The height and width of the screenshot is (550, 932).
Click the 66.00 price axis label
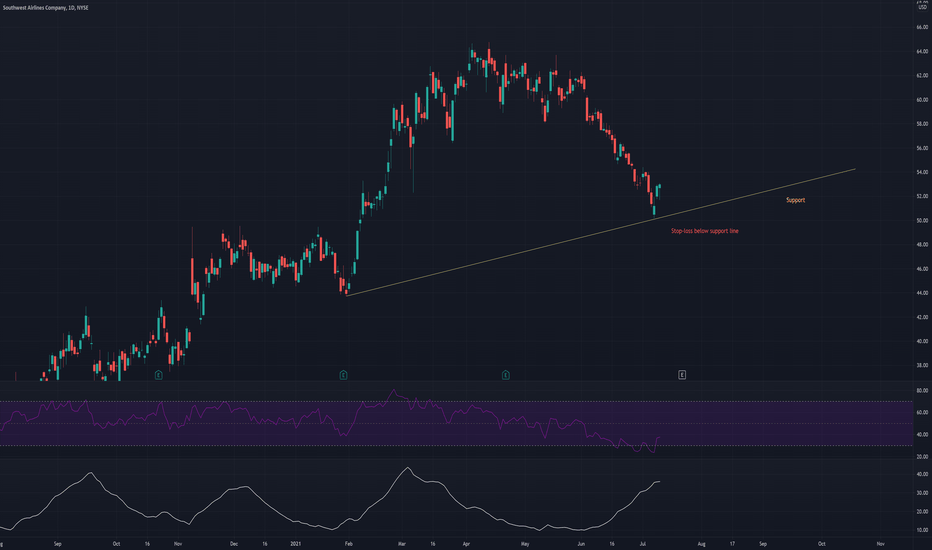[922, 27]
